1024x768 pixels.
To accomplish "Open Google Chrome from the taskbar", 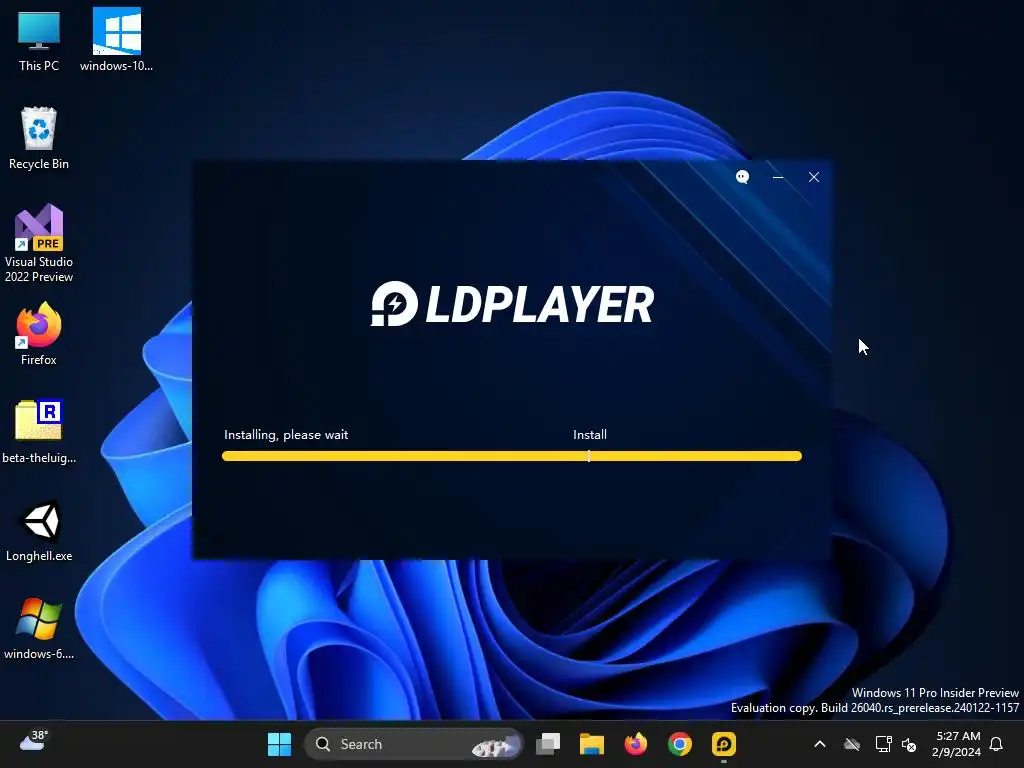I will pyautogui.click(x=680, y=744).
